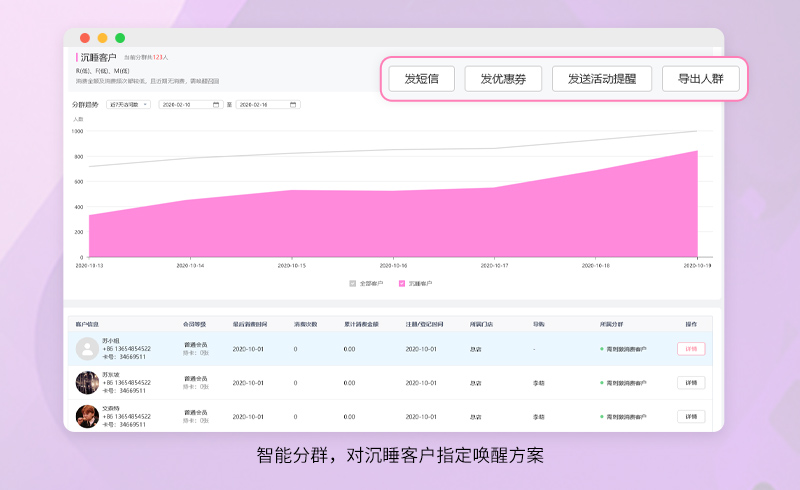Open the 近7天 time range dropdown
The image size is (800, 490).
tap(128, 104)
